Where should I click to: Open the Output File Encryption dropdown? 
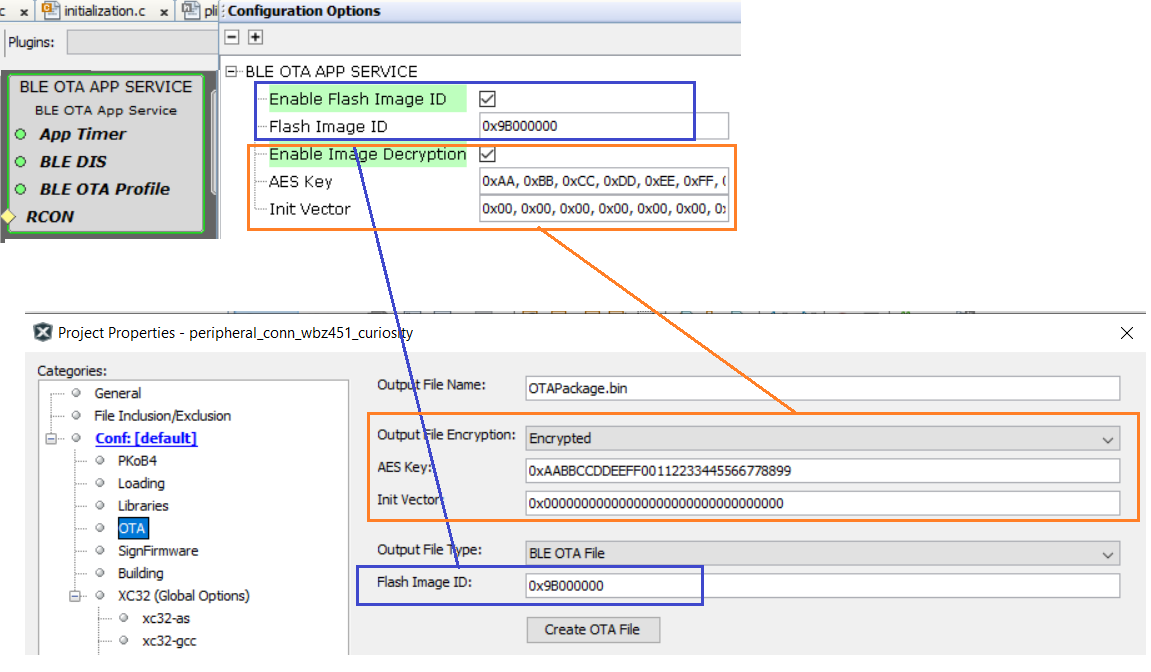point(822,438)
